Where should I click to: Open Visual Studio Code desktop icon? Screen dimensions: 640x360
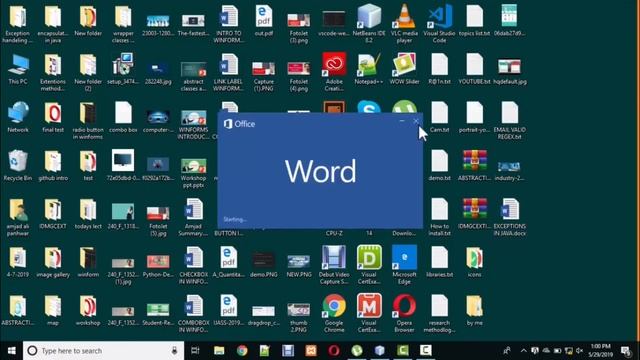pyautogui.click(x=439, y=23)
